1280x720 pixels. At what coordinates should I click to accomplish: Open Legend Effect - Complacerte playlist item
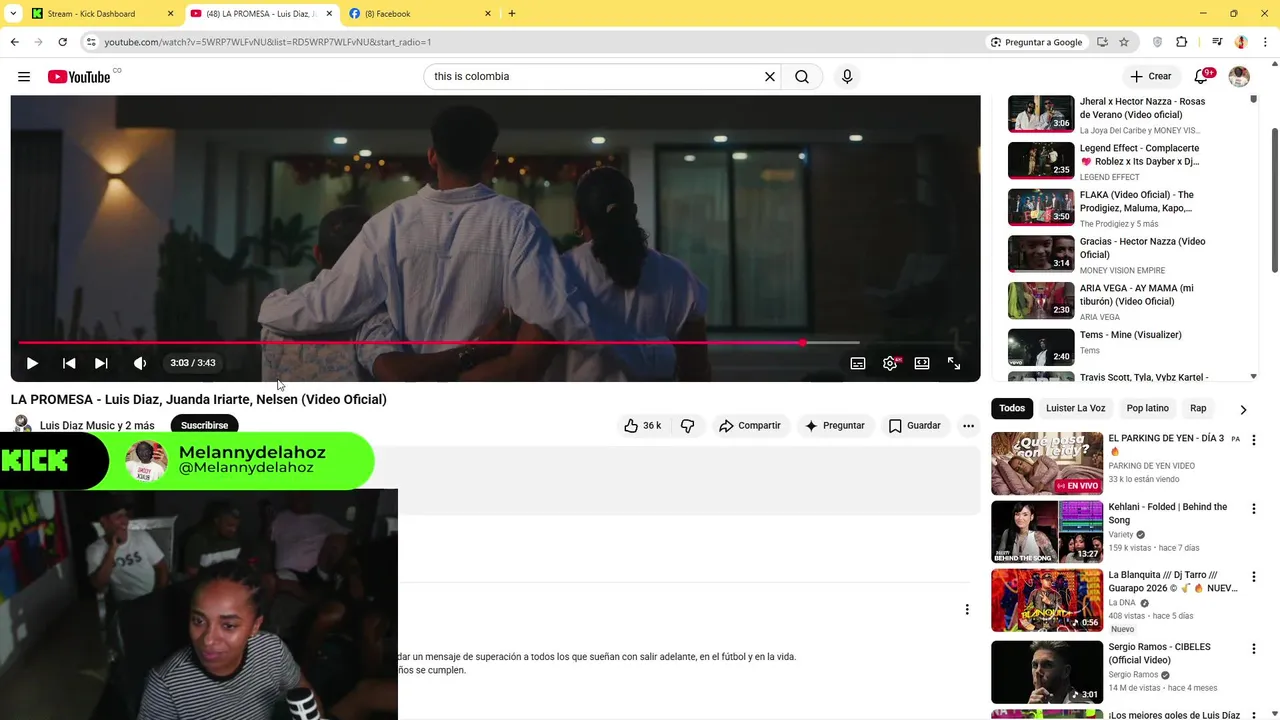pos(1130,161)
